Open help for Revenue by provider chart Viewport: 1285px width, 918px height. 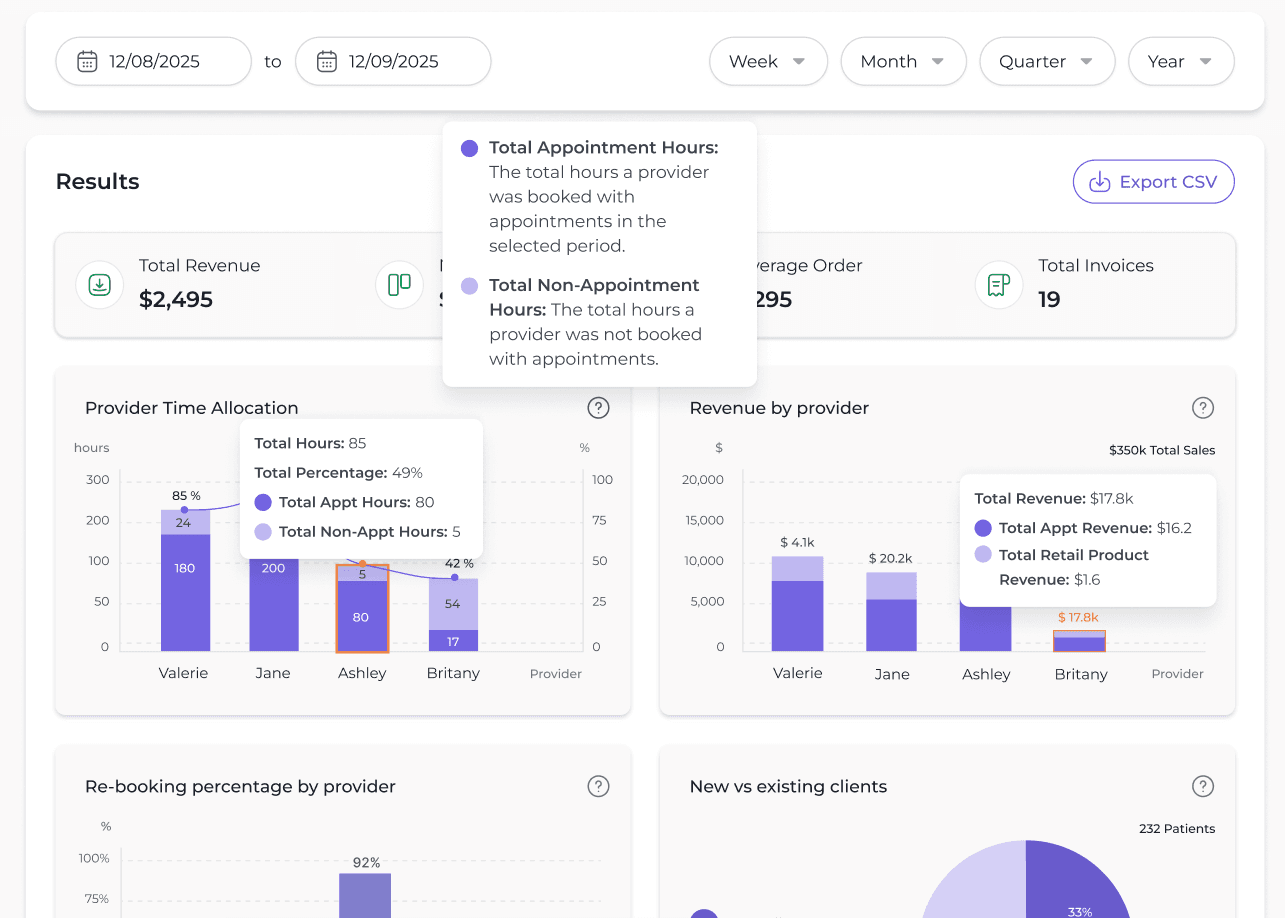coord(1203,407)
